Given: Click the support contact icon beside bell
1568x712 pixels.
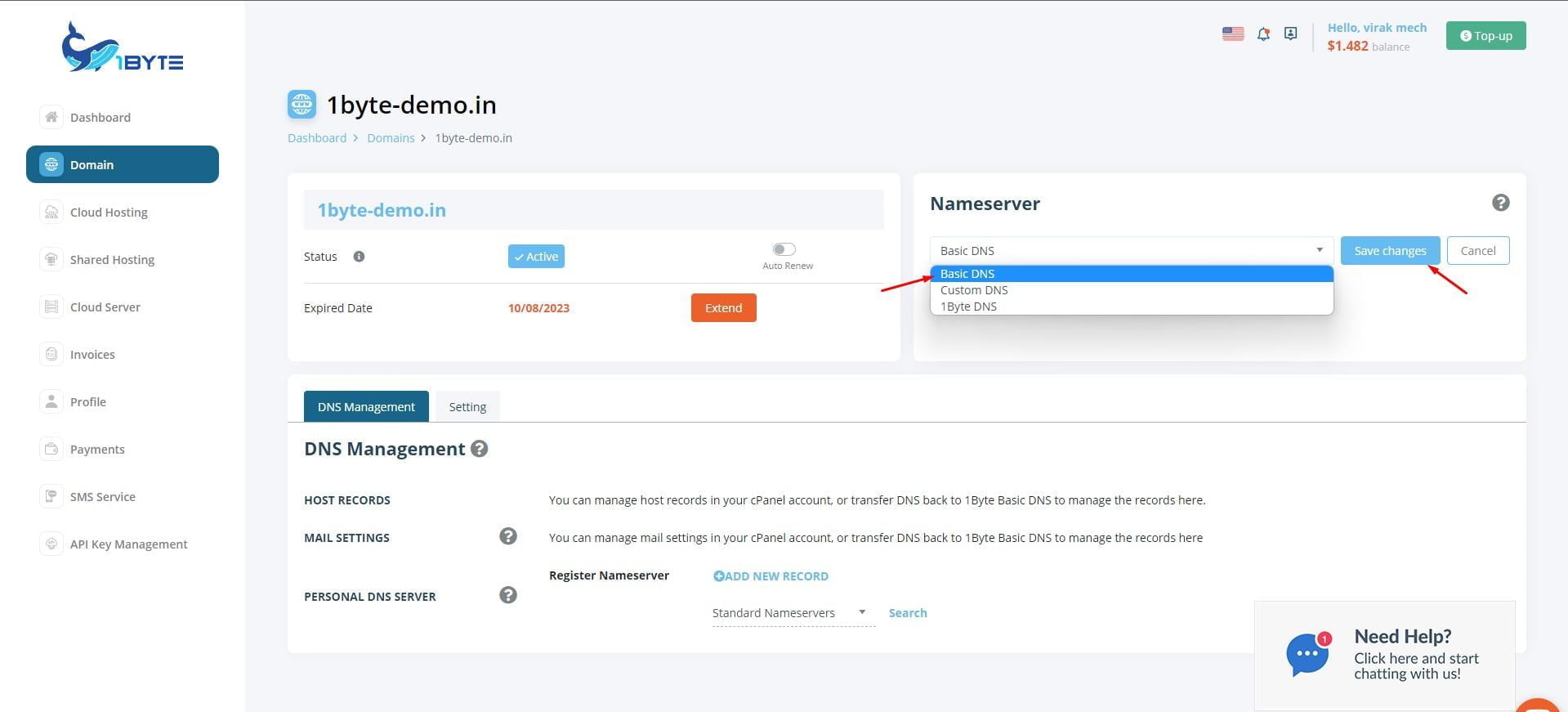Looking at the screenshot, I should pos(1290,34).
